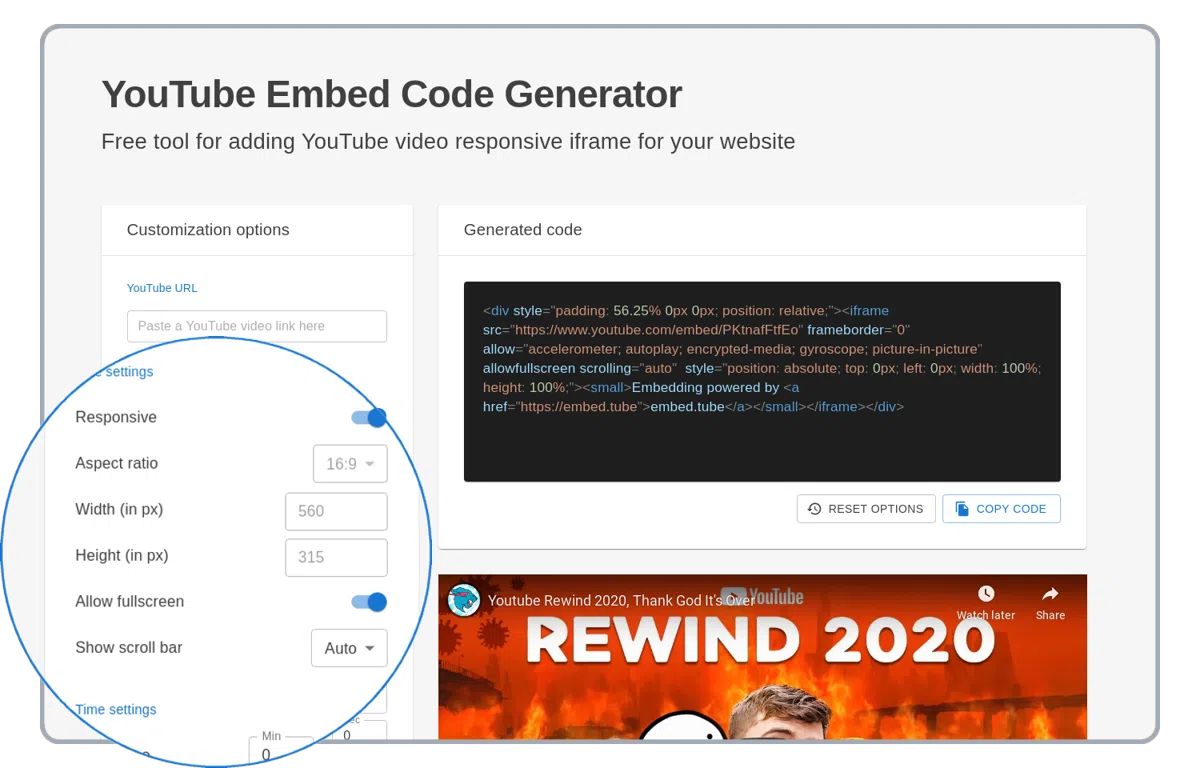Focus the Height (in px) field

coord(336,557)
